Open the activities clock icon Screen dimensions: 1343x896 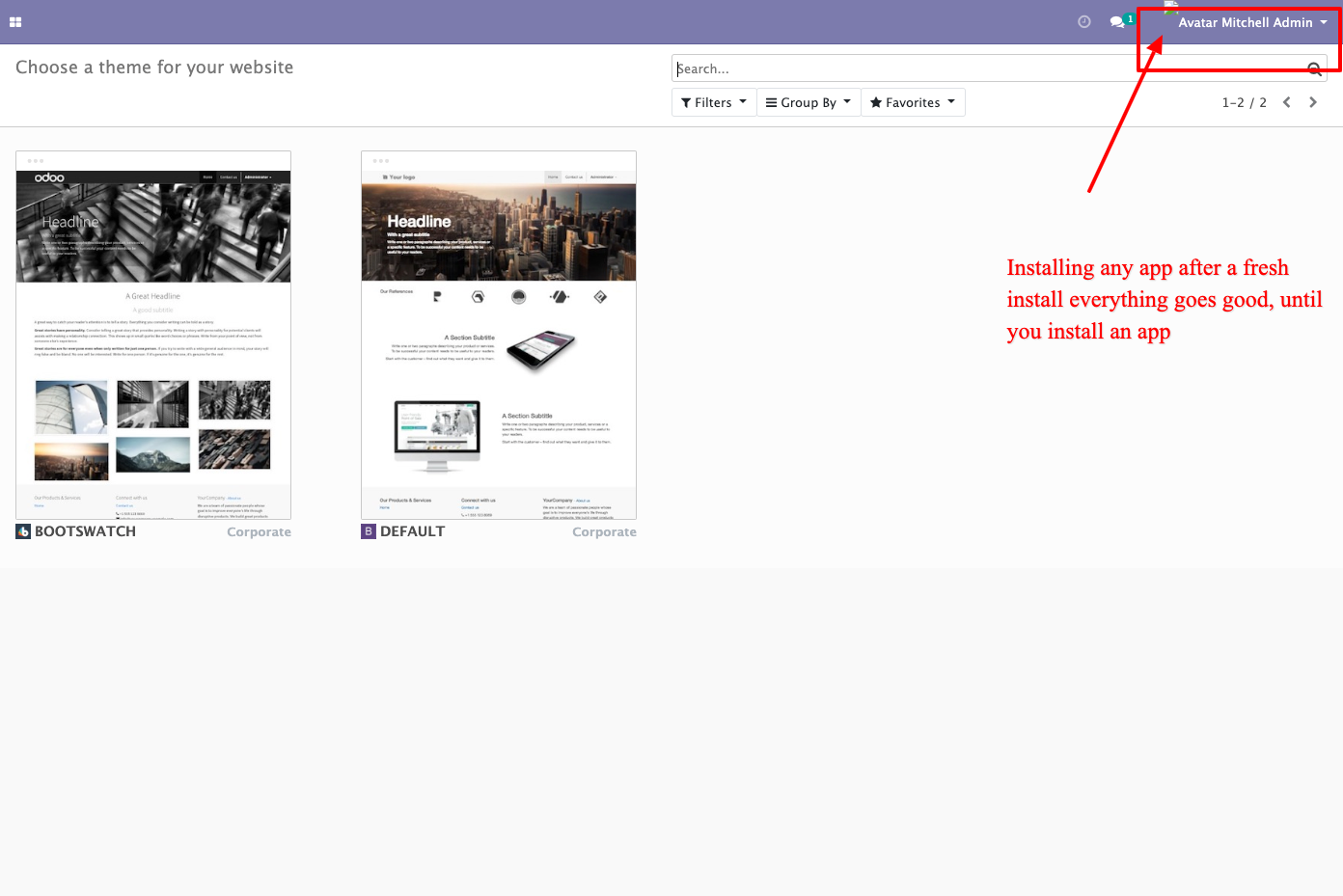point(1083,20)
